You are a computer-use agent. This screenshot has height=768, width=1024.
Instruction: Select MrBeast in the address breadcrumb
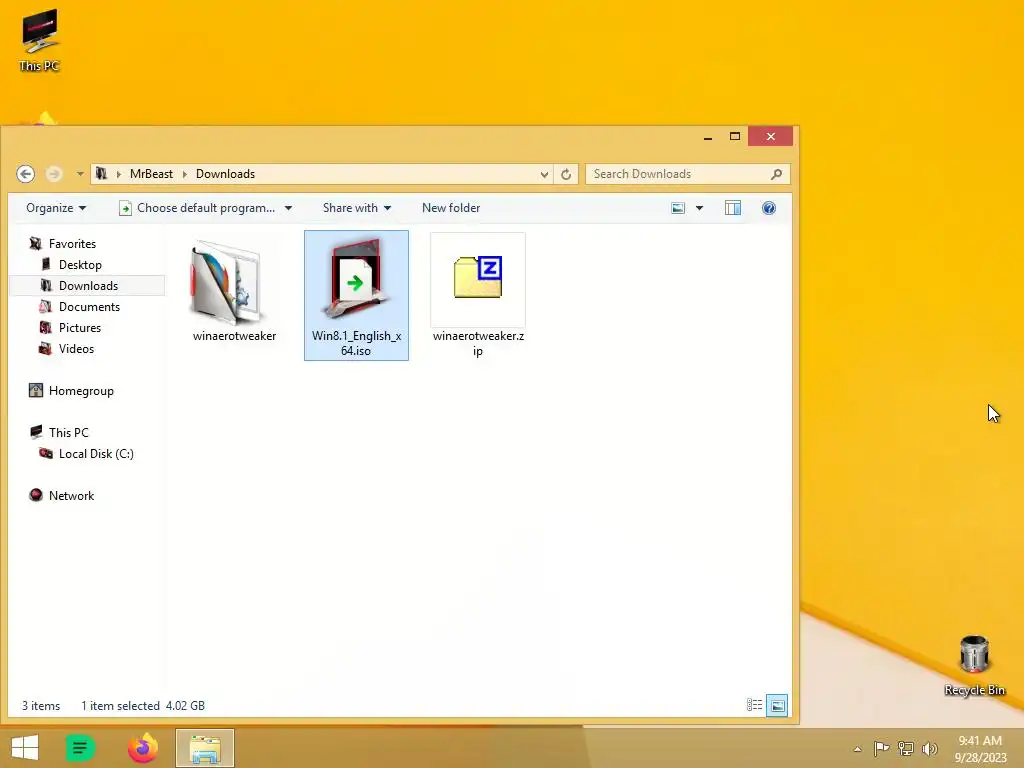click(x=152, y=174)
